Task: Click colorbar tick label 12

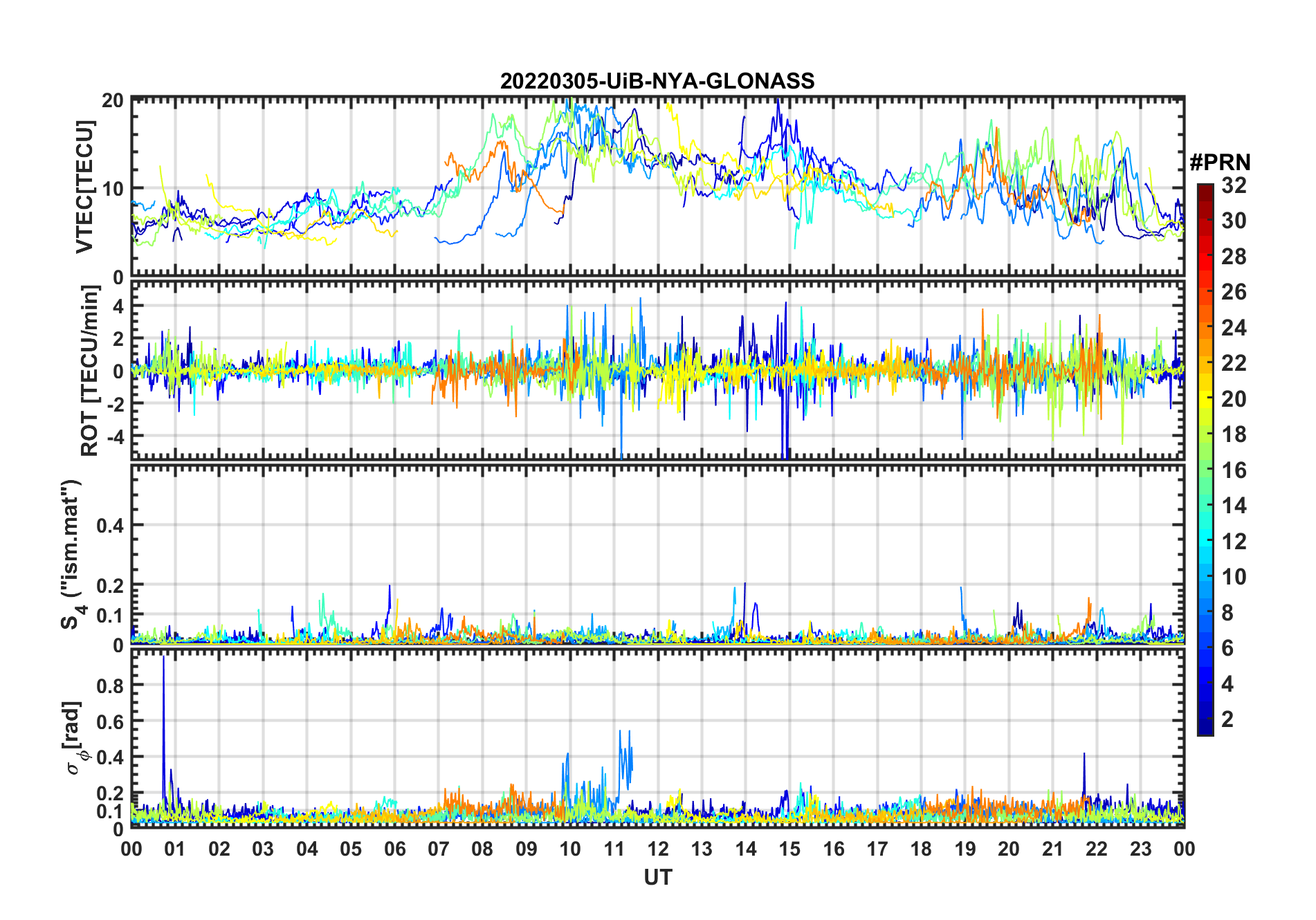Action: 1234,542
